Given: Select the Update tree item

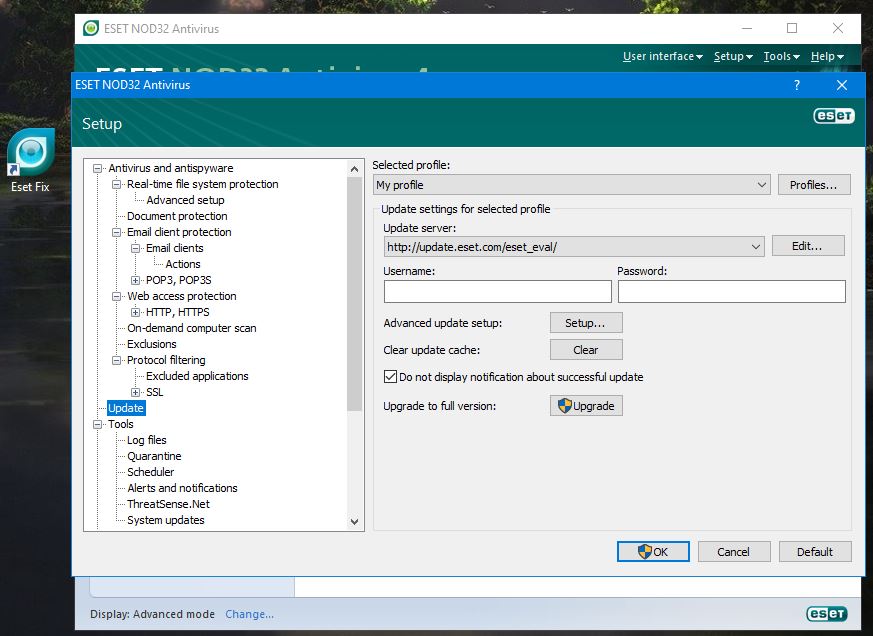Looking at the screenshot, I should [x=126, y=408].
